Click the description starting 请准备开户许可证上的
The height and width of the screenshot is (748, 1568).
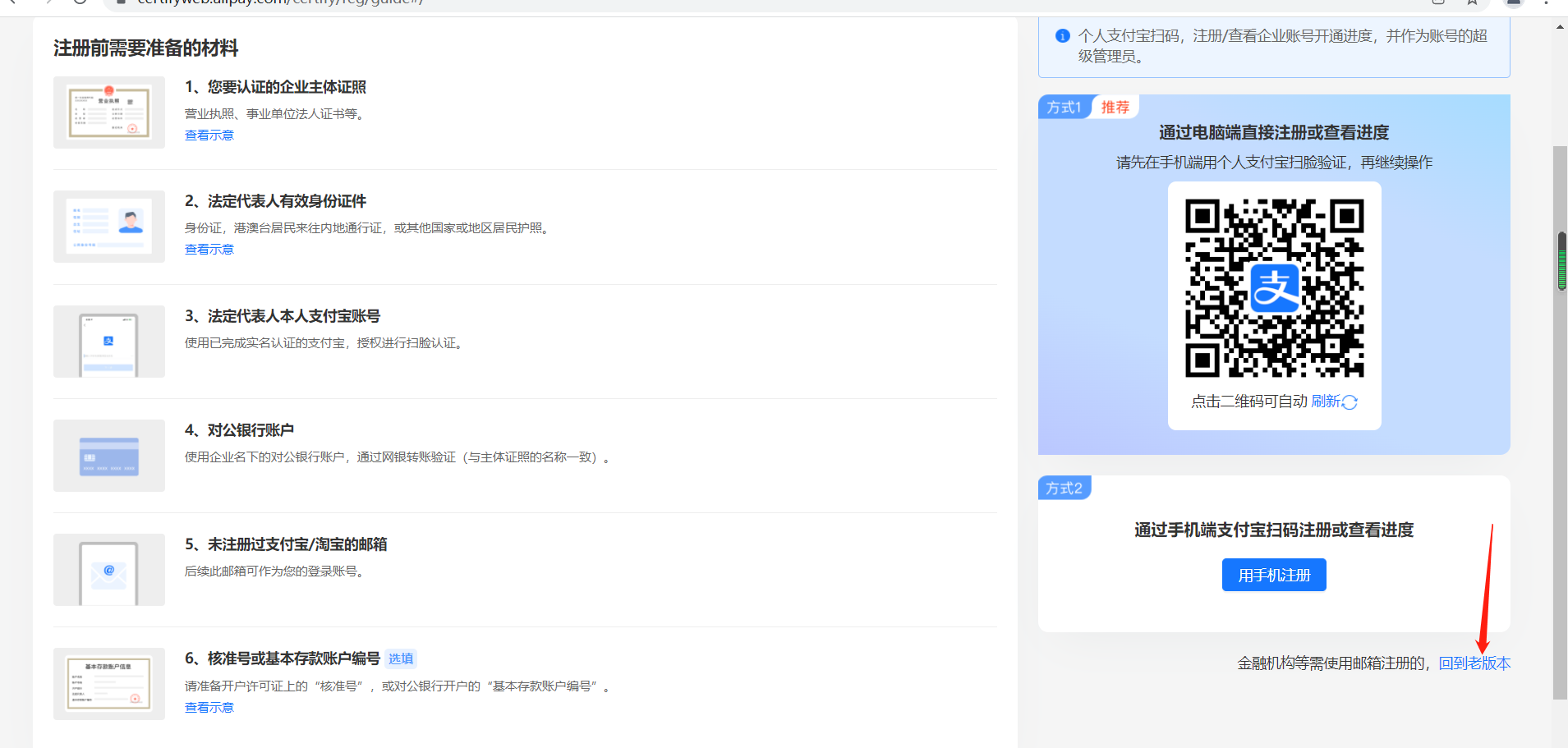(x=398, y=686)
